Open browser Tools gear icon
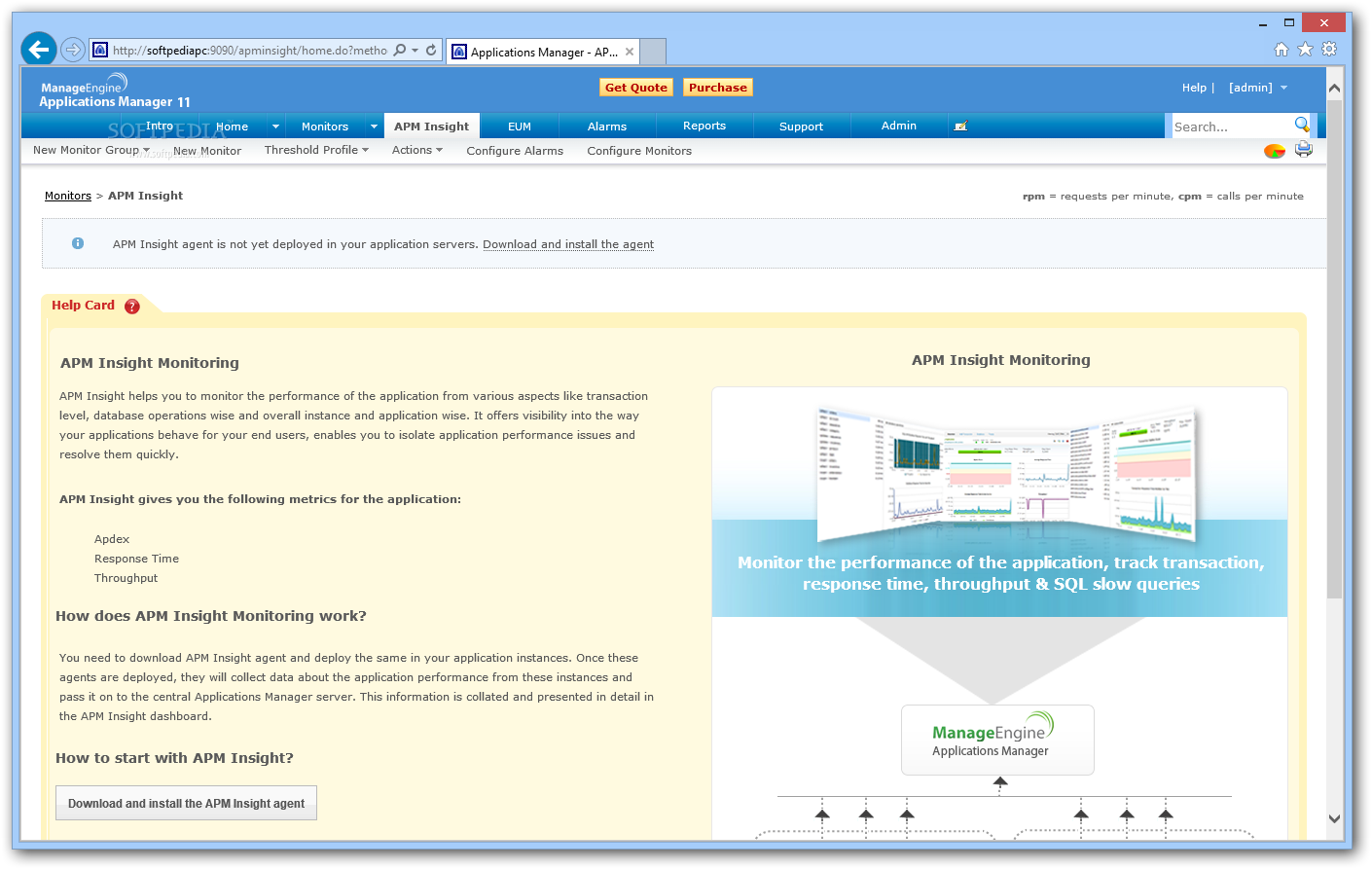Viewport: 1372px width, 869px height. [x=1329, y=50]
